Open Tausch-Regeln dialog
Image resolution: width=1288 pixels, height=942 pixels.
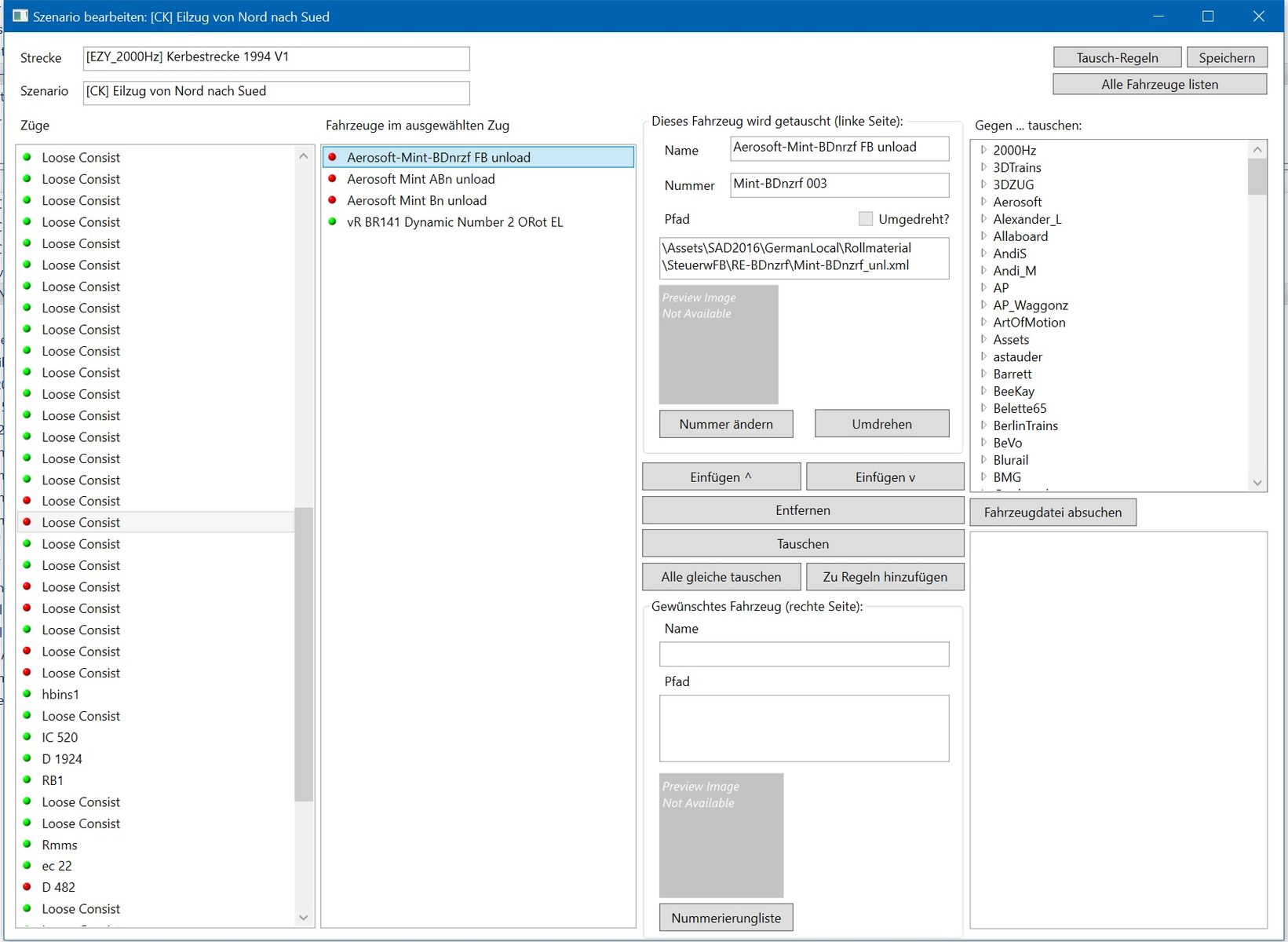1116,57
